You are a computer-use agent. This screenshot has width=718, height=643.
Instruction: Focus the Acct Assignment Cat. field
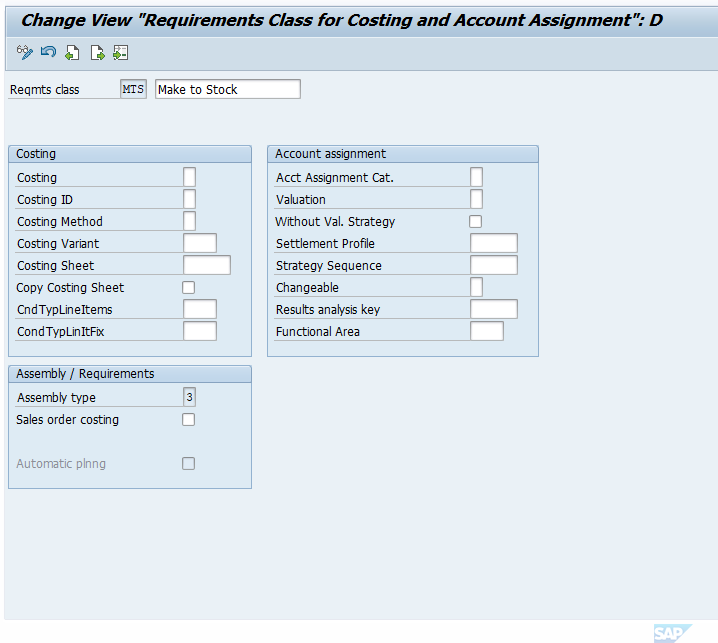(476, 177)
